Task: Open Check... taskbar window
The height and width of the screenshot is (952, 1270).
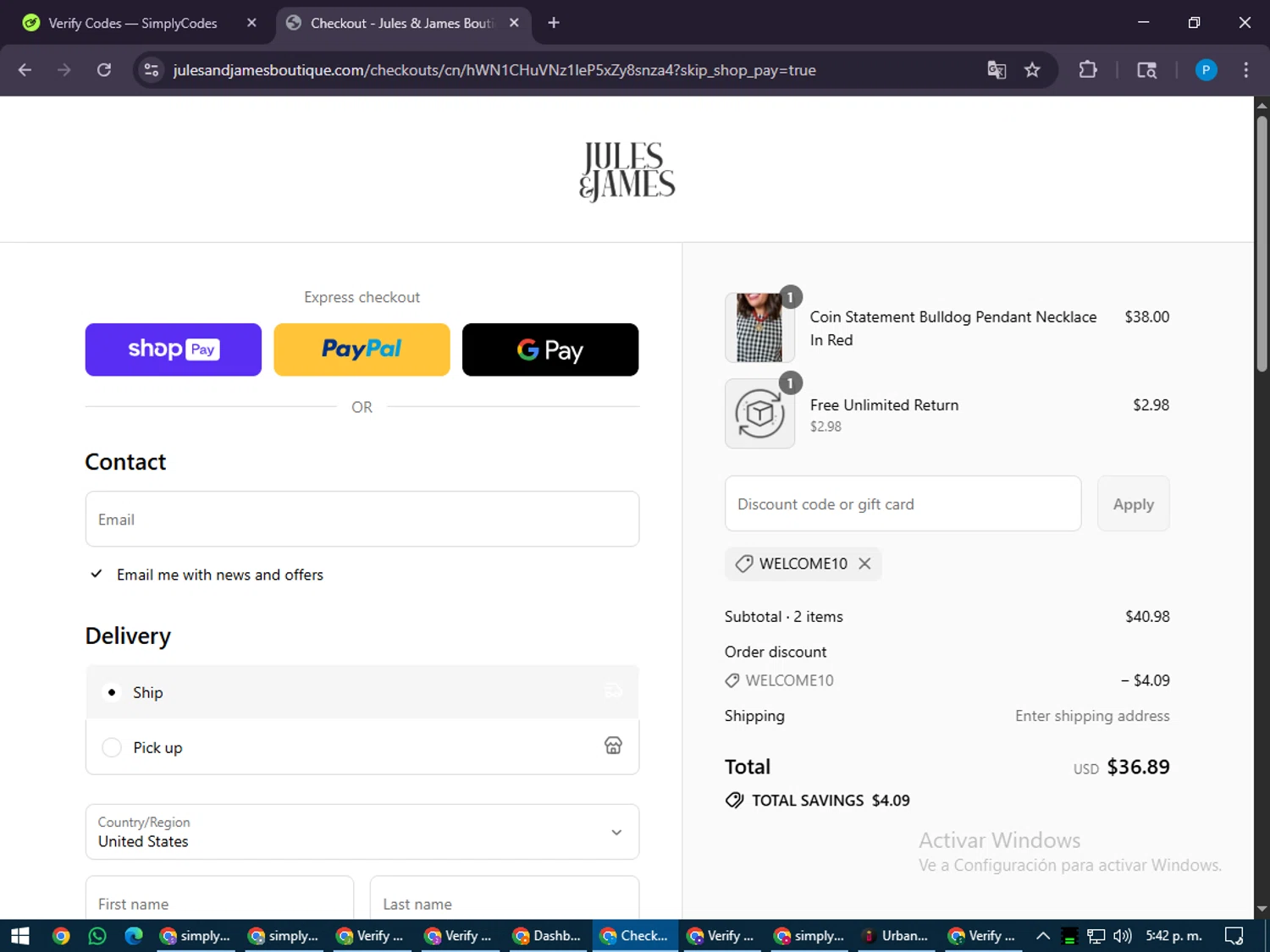Action: (634, 936)
